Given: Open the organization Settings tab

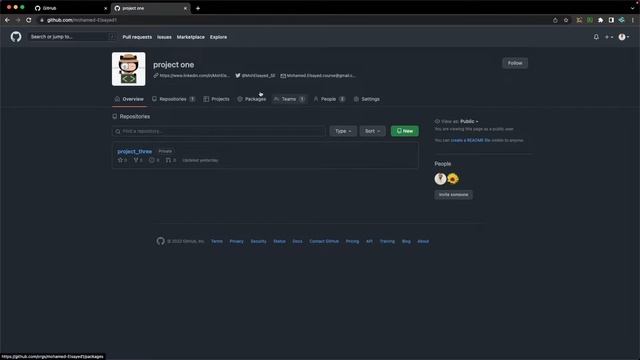Looking at the screenshot, I should (x=367, y=99).
